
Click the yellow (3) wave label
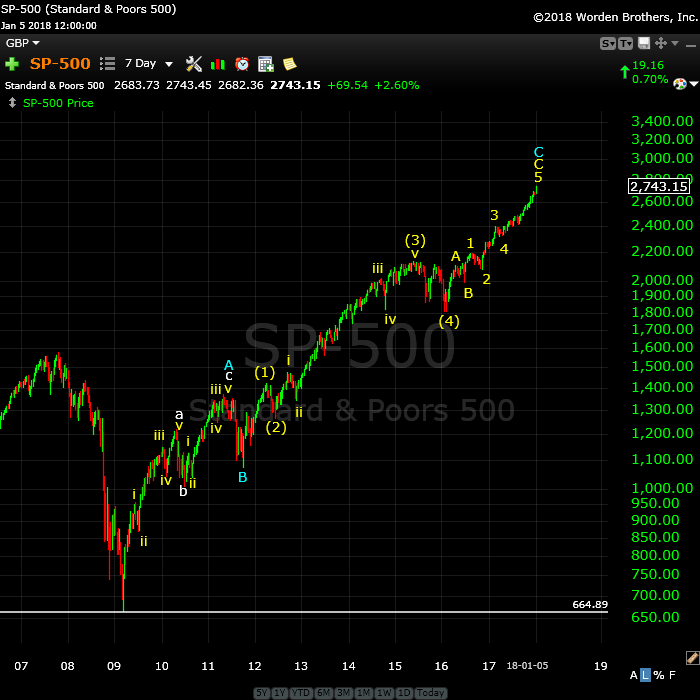click(415, 241)
